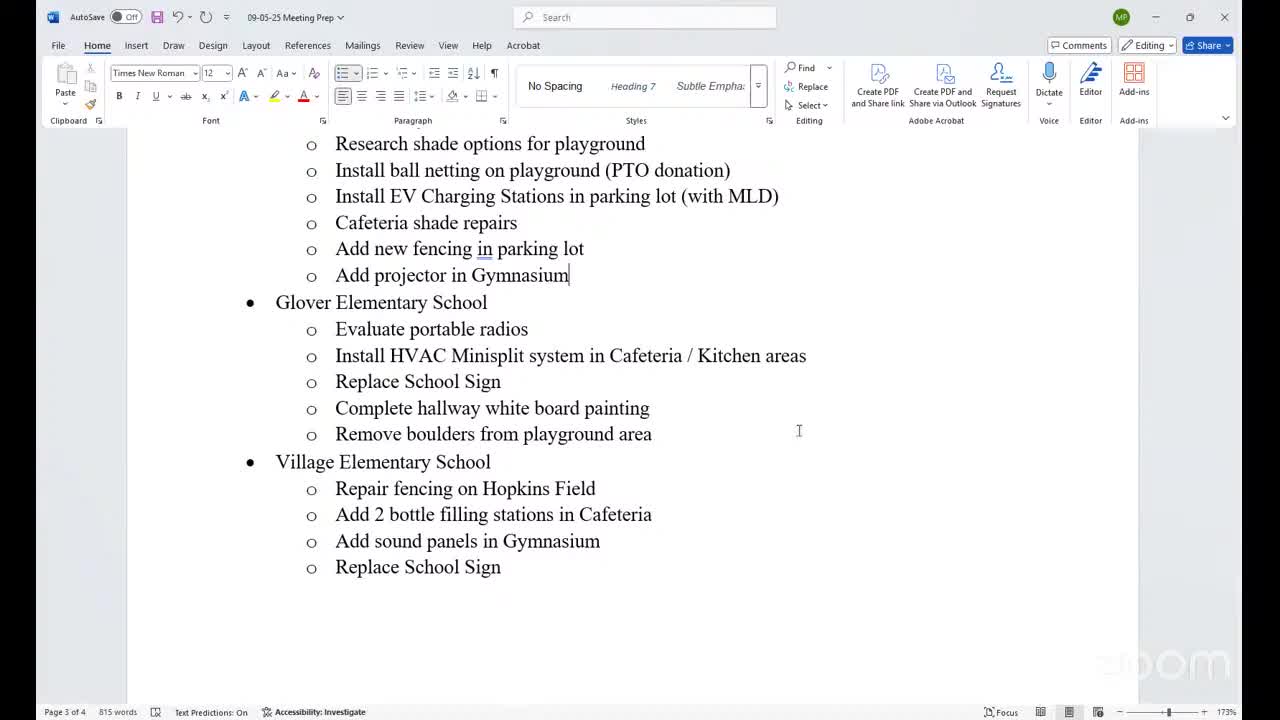Click Create PDF and Share link
The image size is (1280, 720).
click(x=878, y=86)
